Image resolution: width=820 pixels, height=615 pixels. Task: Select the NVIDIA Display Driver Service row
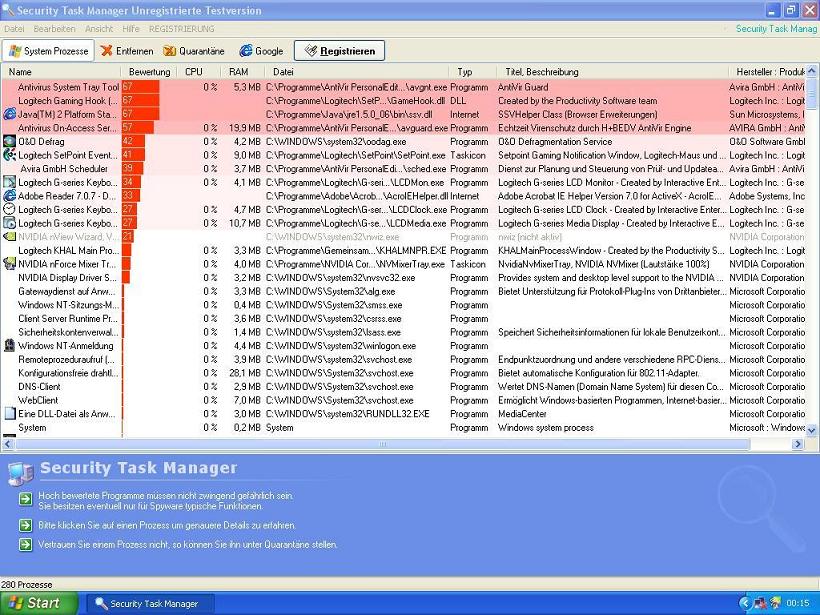pos(403,277)
